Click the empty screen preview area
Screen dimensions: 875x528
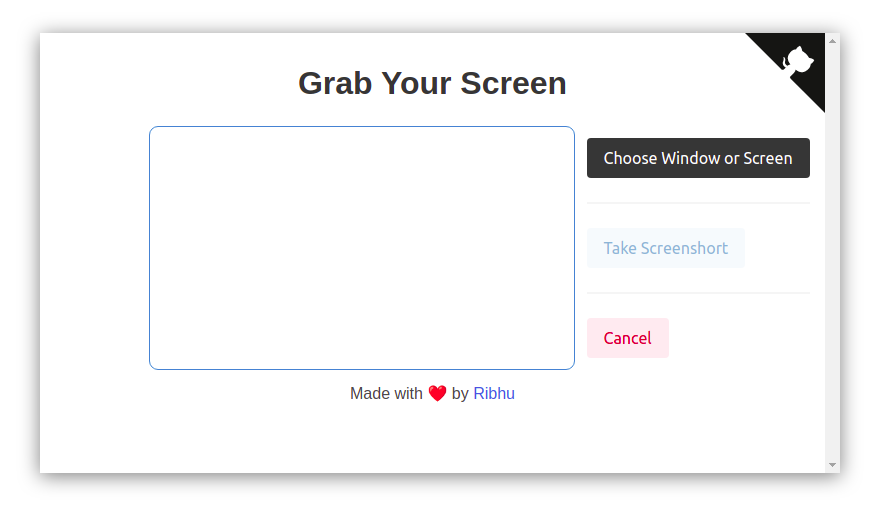pos(362,248)
